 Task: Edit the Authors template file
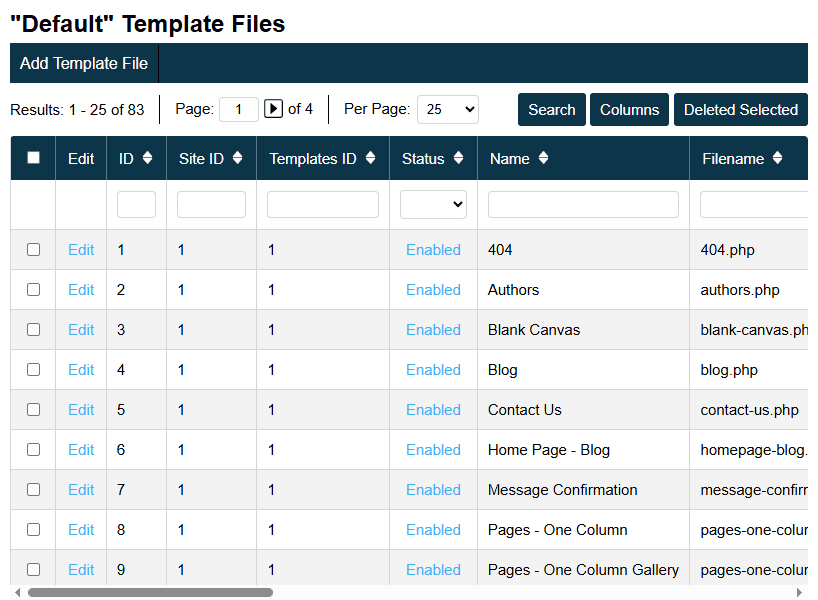81,290
